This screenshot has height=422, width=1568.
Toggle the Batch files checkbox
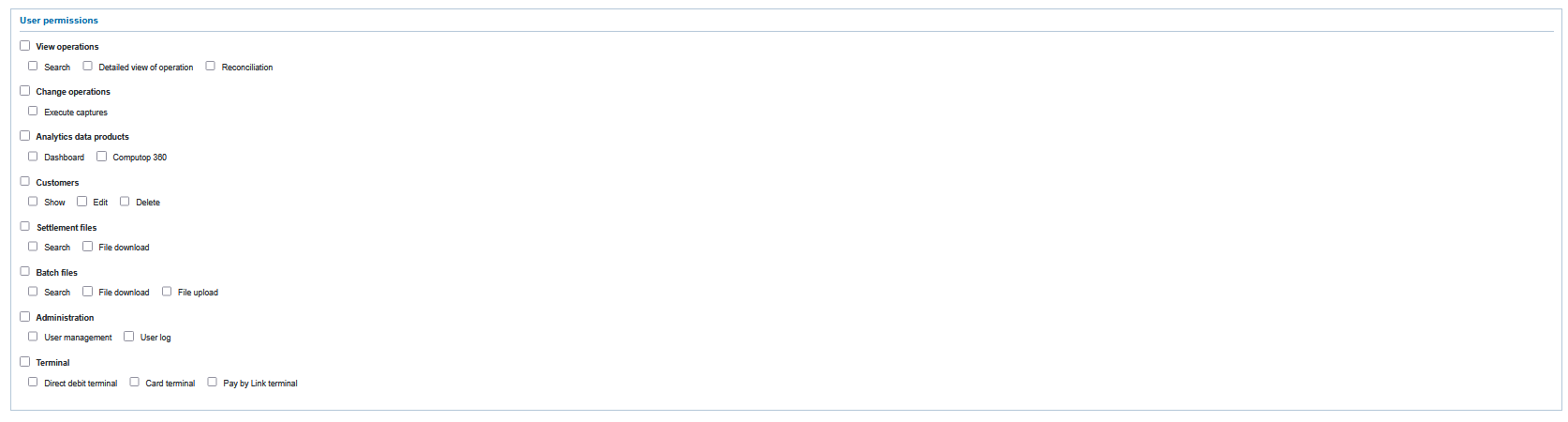tap(25, 271)
